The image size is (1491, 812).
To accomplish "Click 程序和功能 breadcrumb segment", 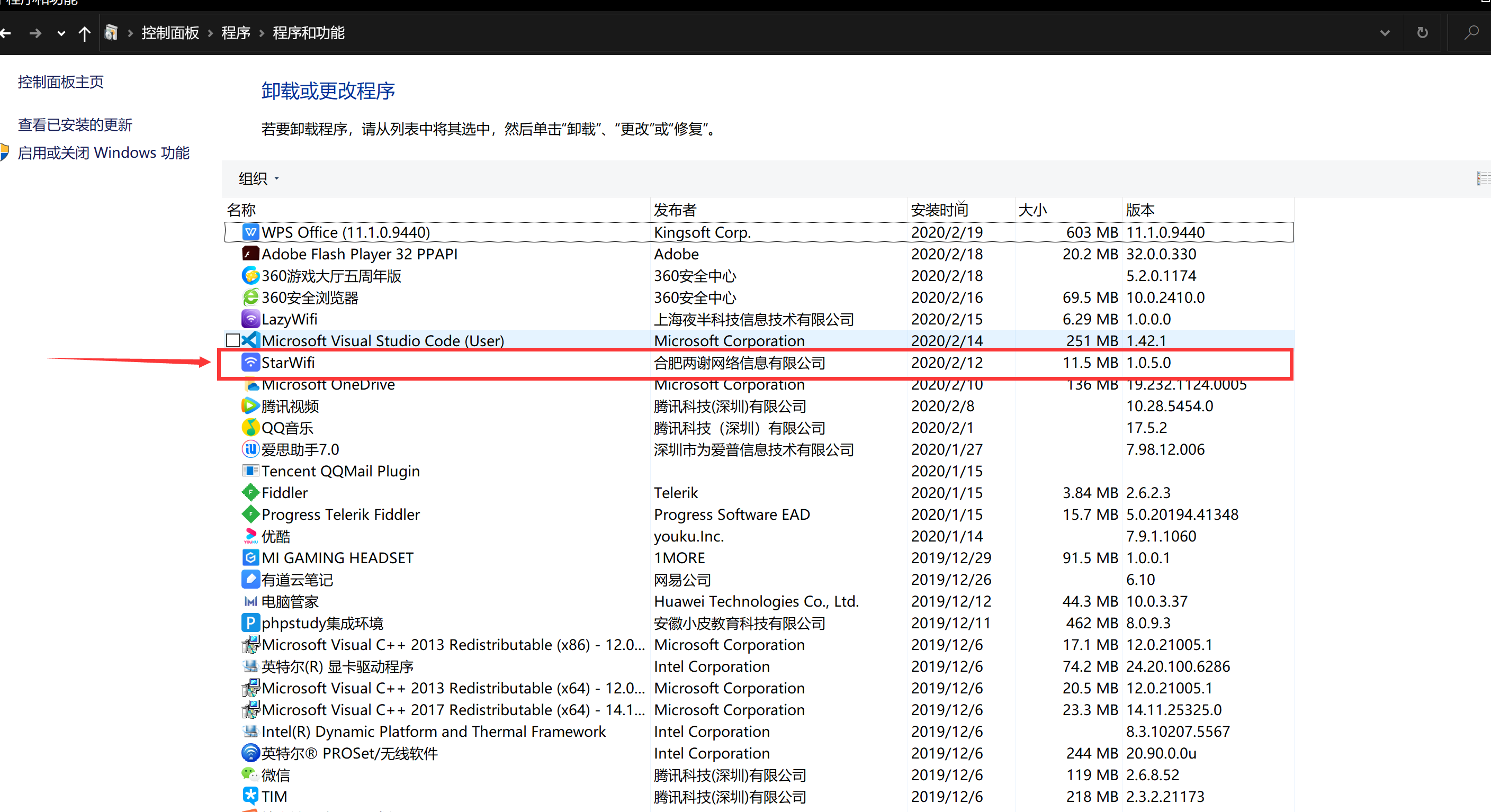I will point(309,33).
